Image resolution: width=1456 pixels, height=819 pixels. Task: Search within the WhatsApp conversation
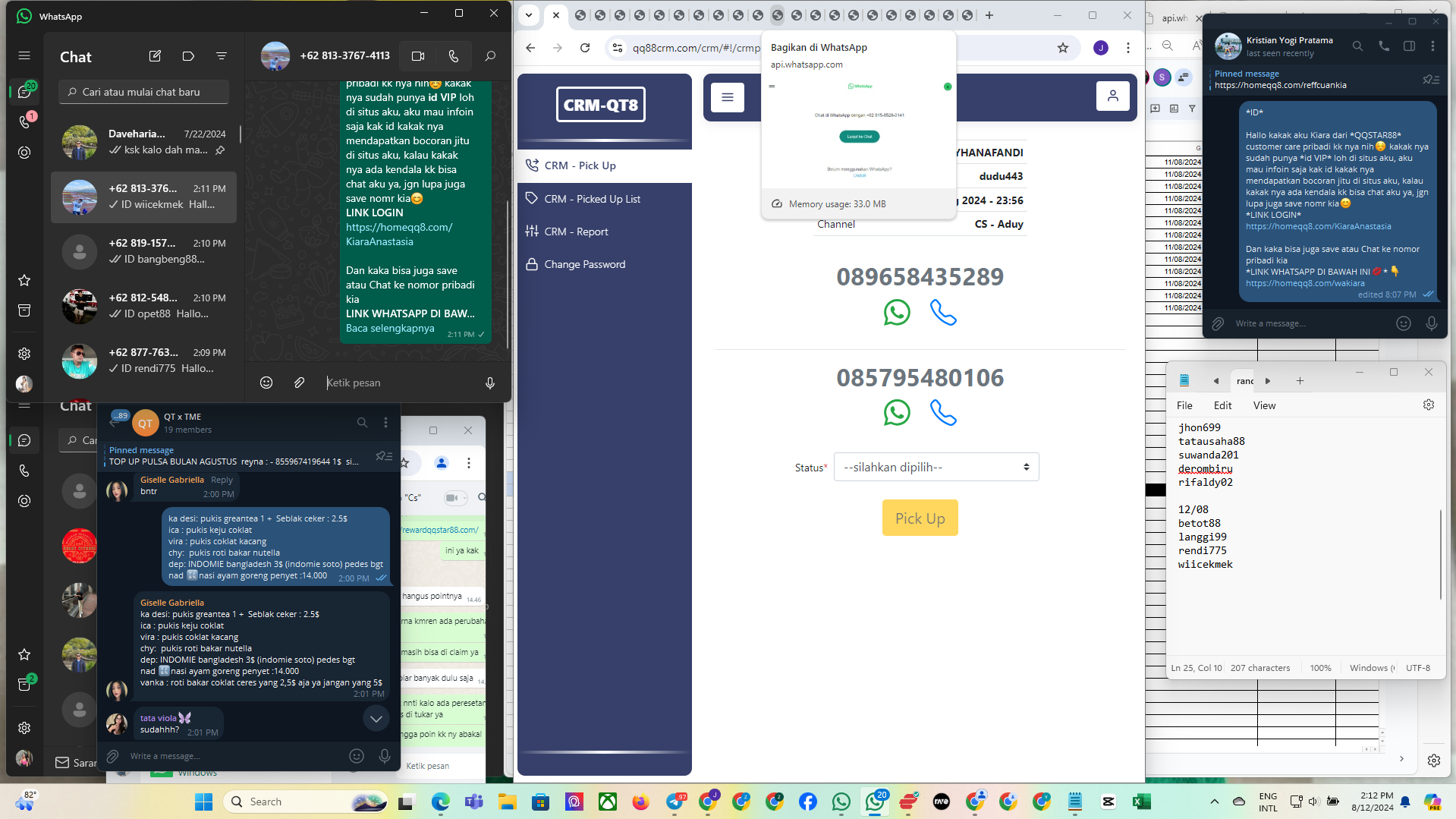pos(490,56)
